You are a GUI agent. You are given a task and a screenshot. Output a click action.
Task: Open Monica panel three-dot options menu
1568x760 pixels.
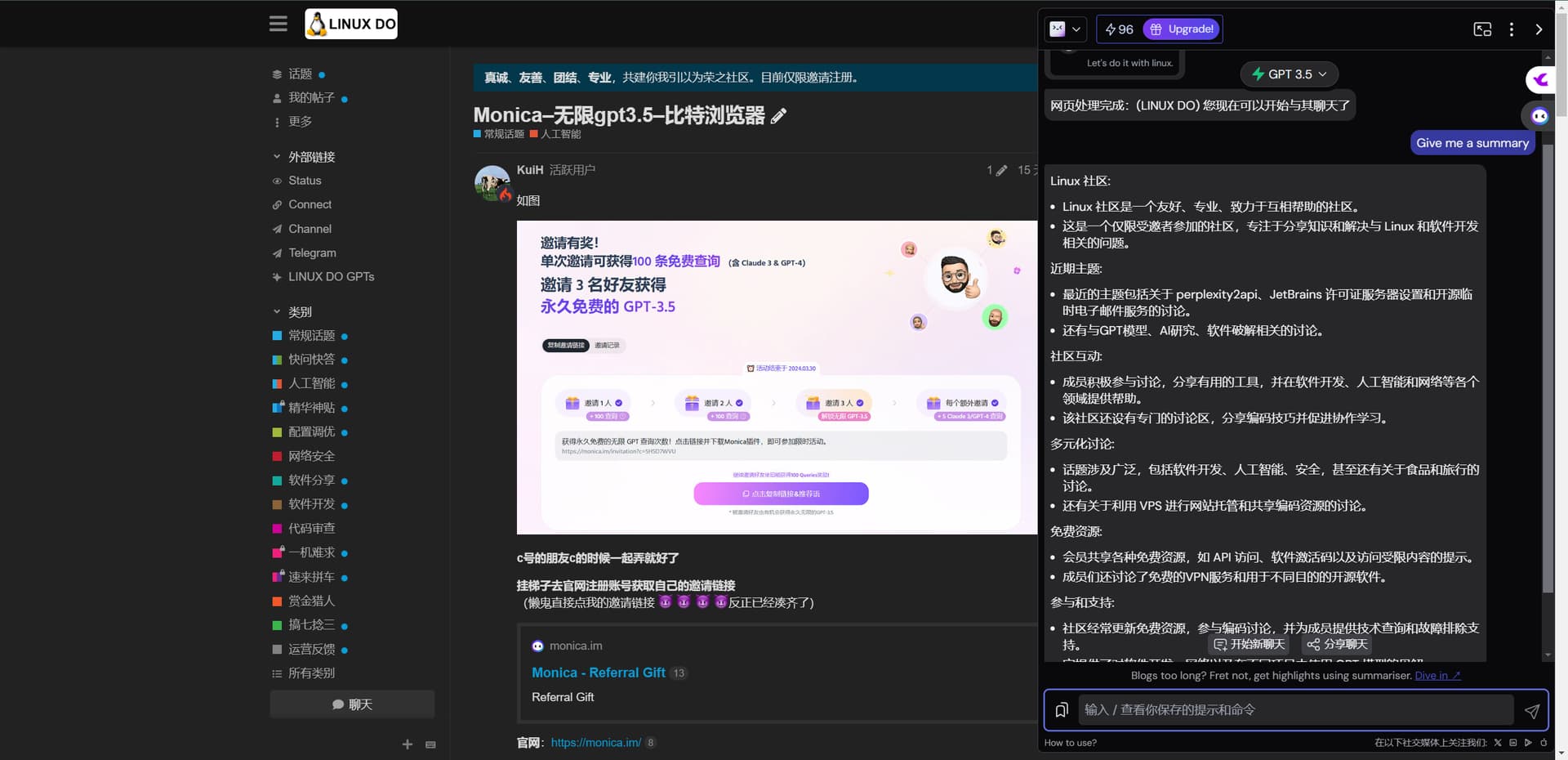(1512, 29)
